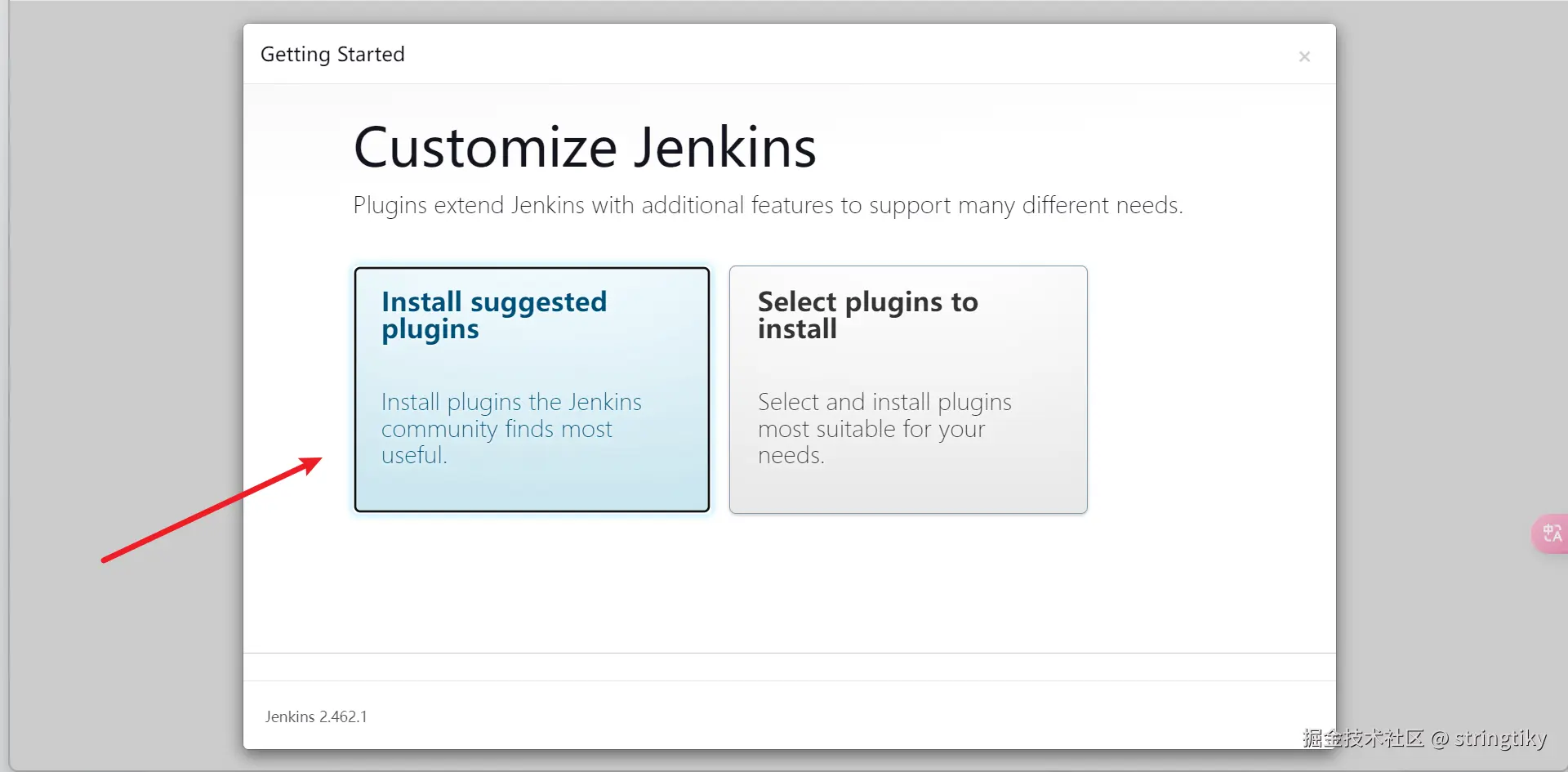
Task: Click the 'Select plugins to install' bold title
Action: tap(867, 315)
